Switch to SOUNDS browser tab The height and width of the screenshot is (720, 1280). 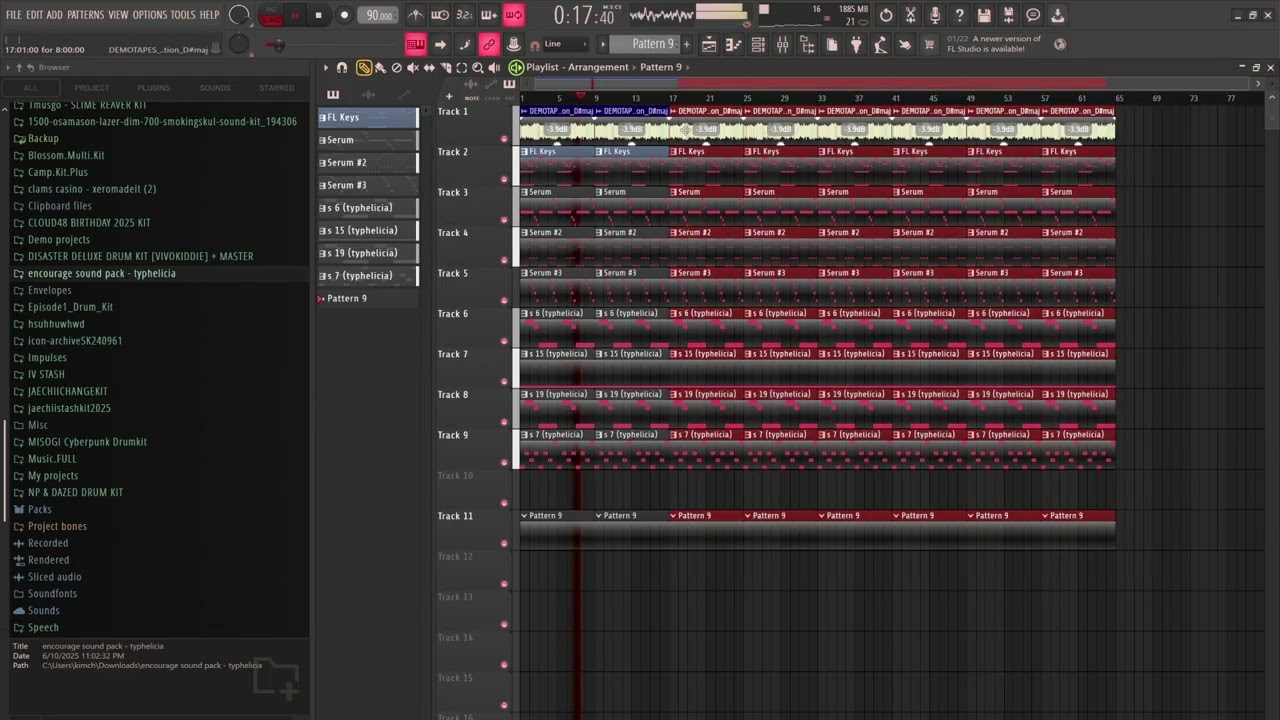click(215, 88)
